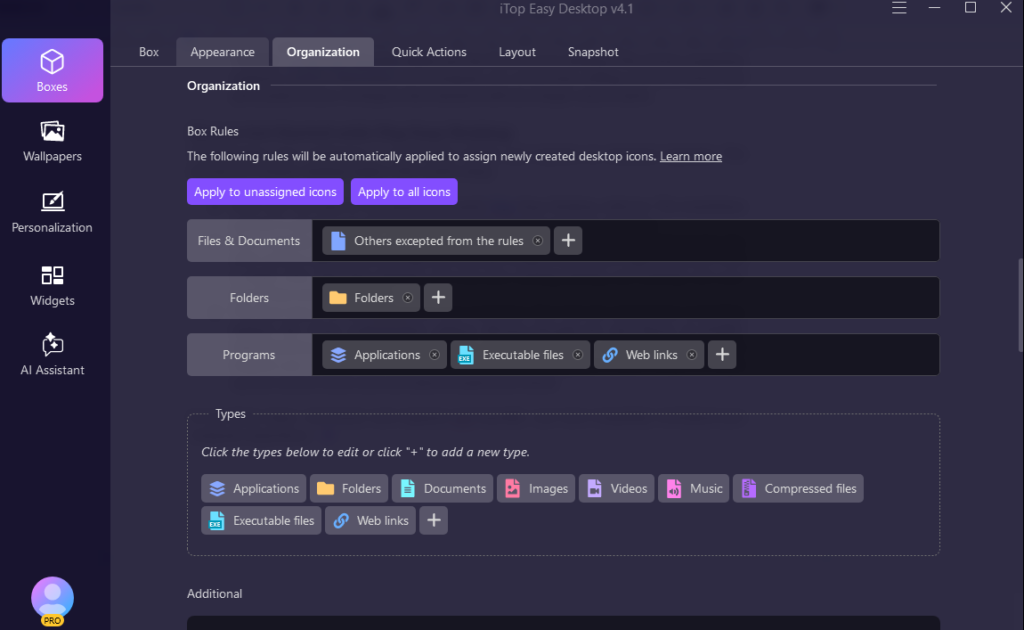
Task: Add another type to Files & Documents rule
Action: coord(567,240)
